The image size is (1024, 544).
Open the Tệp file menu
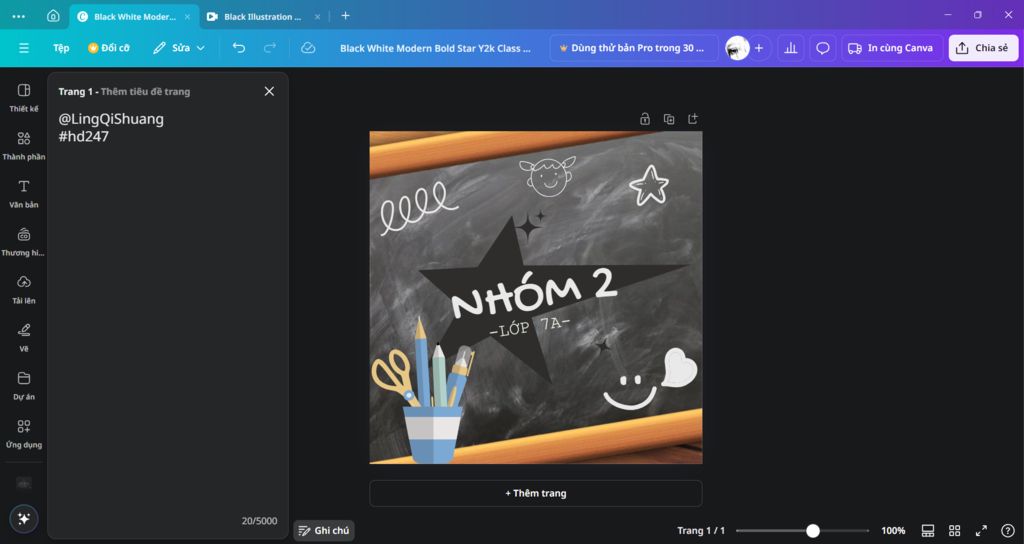click(61, 48)
